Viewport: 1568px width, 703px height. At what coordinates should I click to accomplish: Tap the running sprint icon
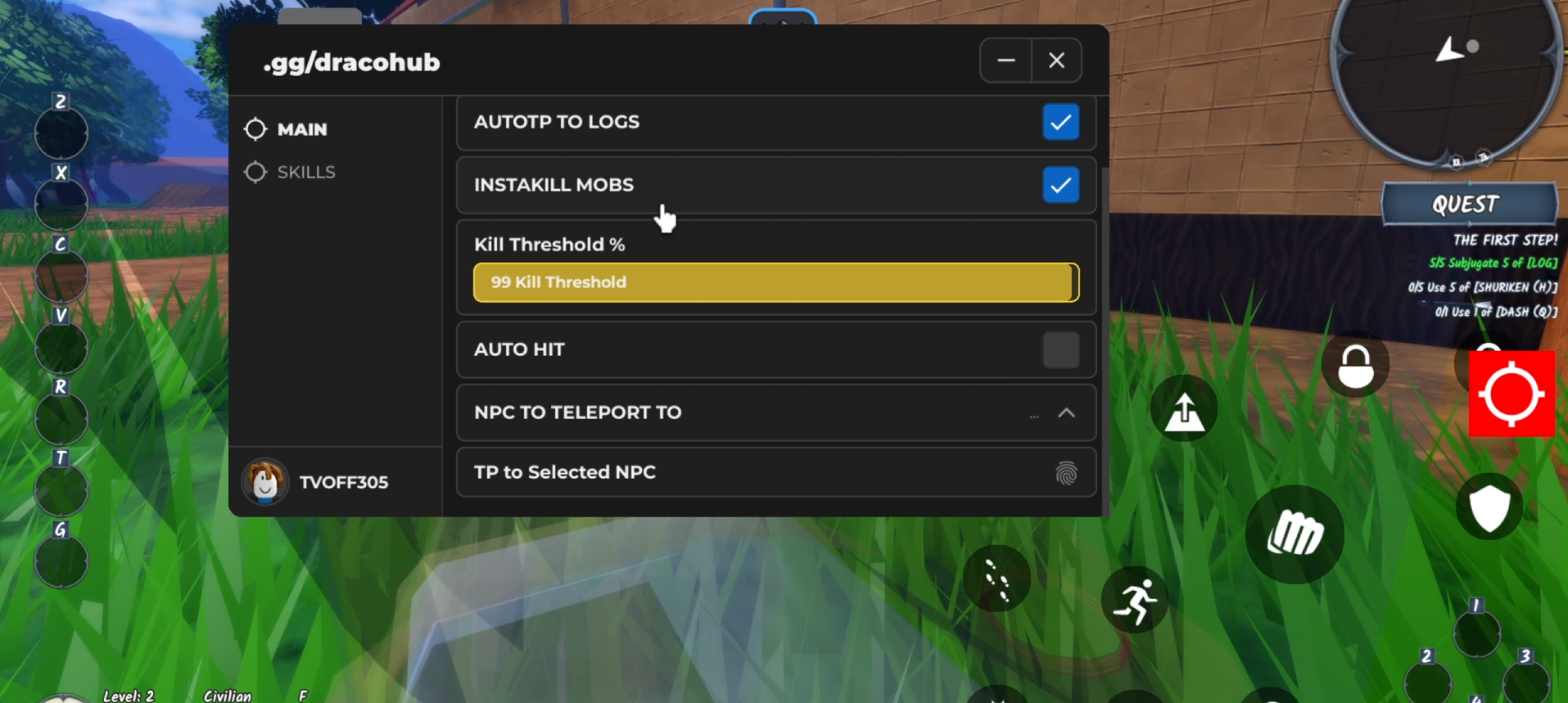tap(1135, 601)
